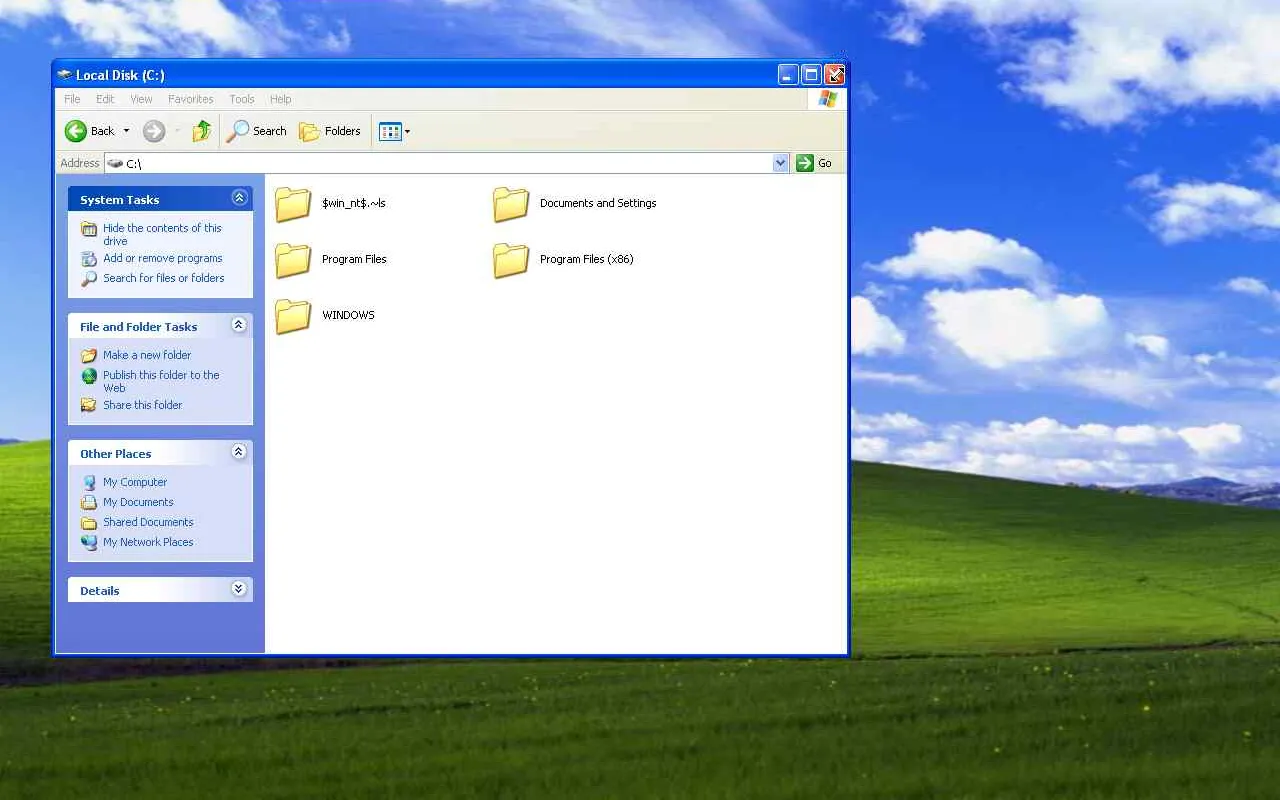
Task: Open the My Documents link in Other Places
Action: pos(138,502)
